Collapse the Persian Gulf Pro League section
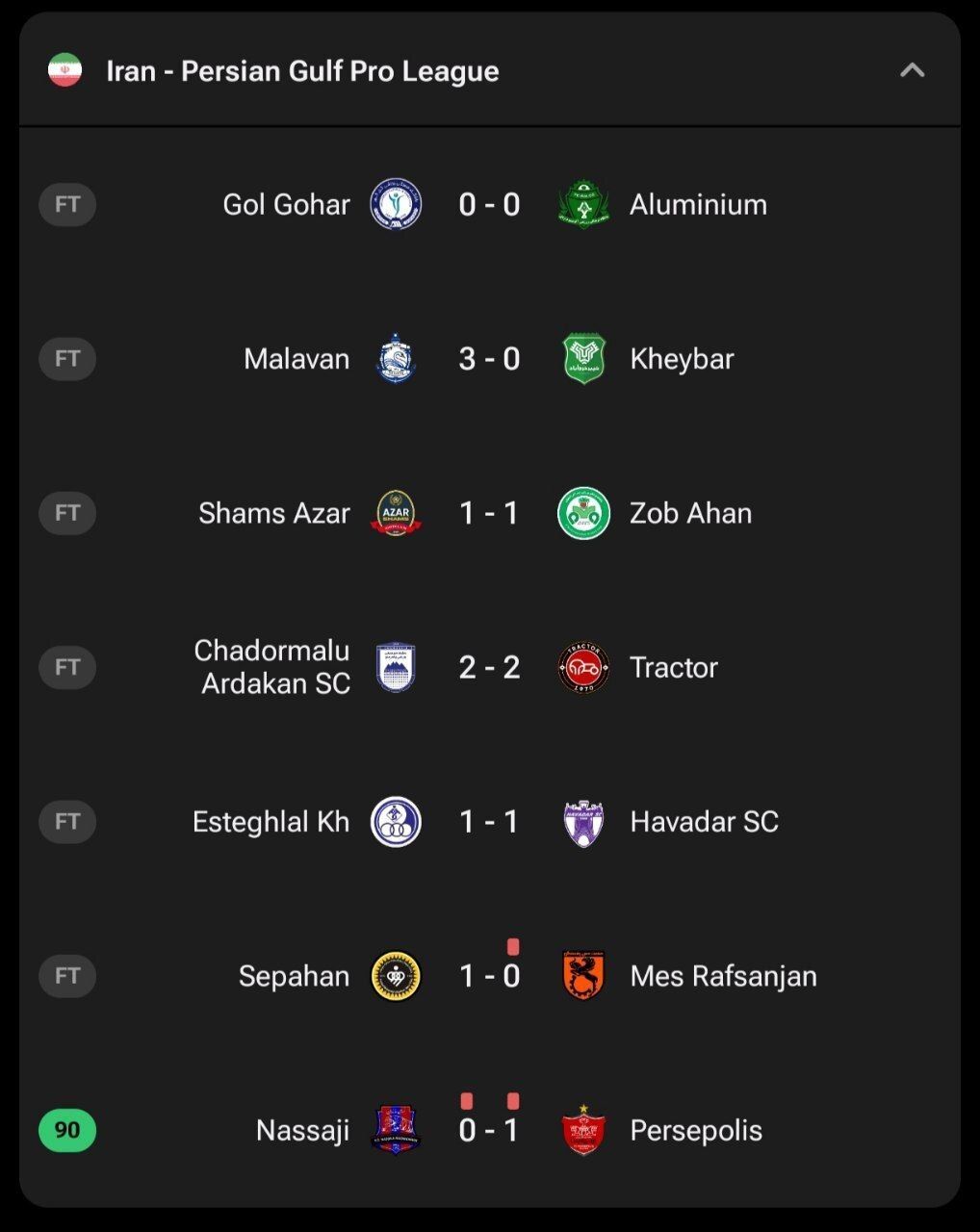This screenshot has width=980, height=1232. [912, 70]
